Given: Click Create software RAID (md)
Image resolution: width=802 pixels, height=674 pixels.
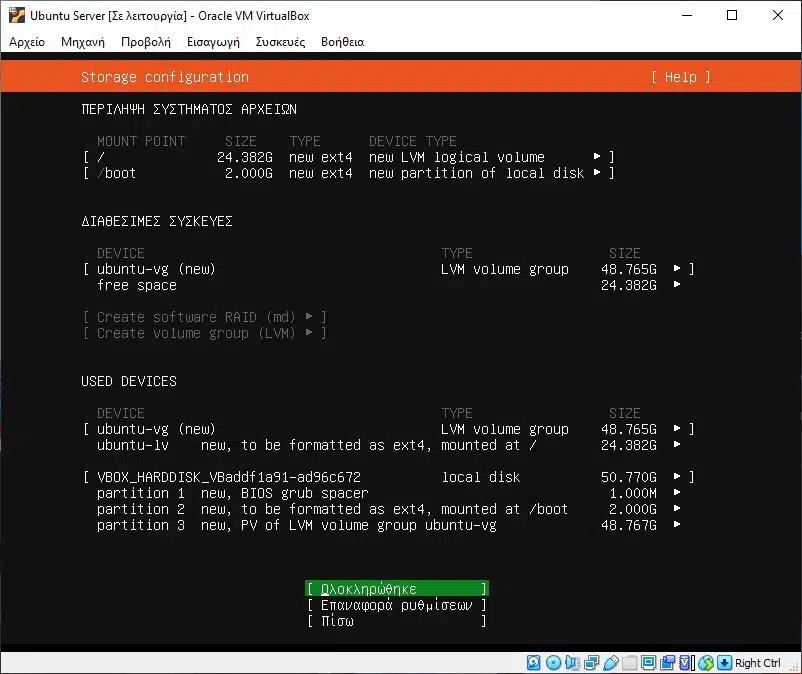Looking at the screenshot, I should pyautogui.click(x=205, y=317).
